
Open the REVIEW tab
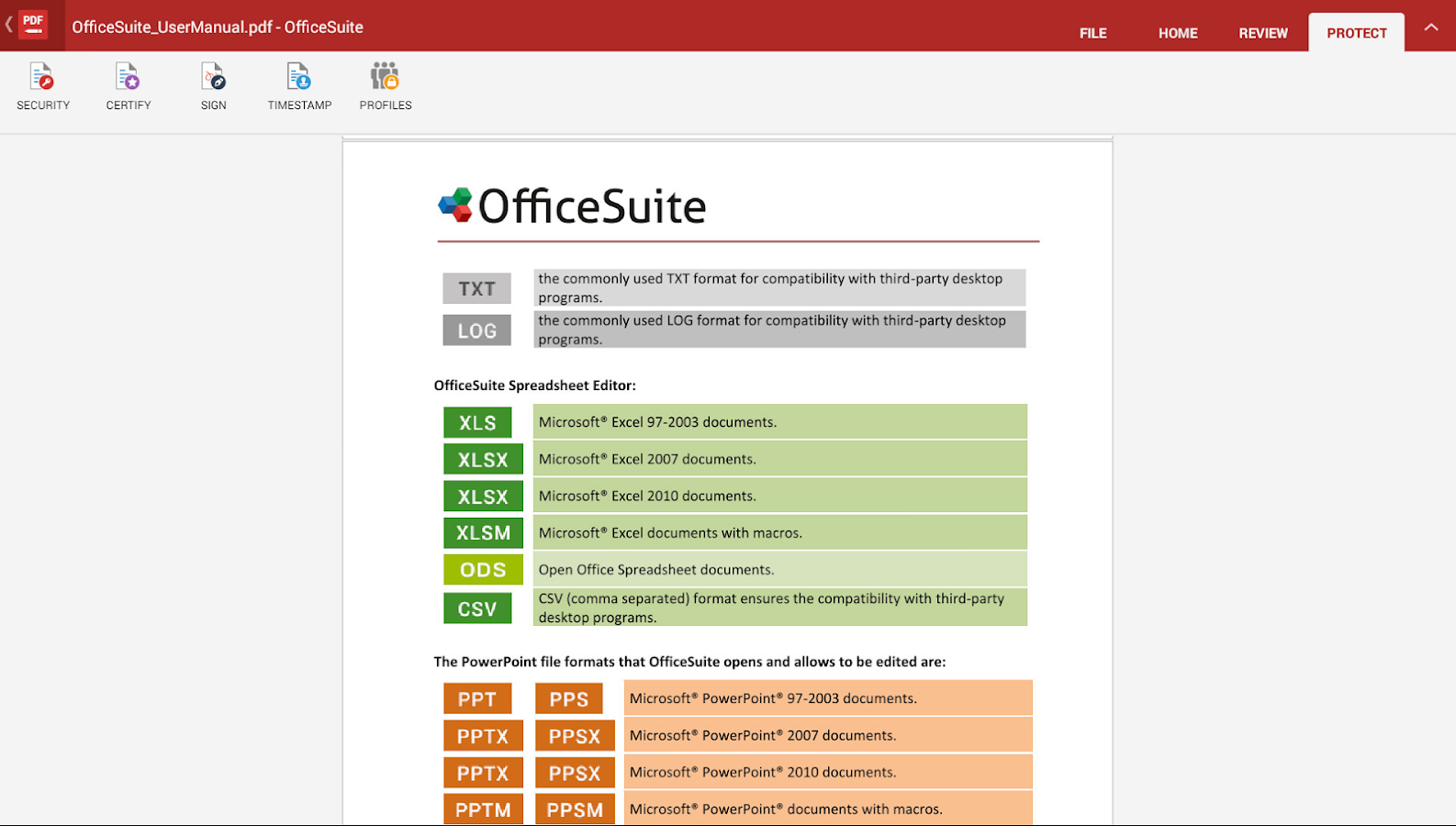point(1263,33)
